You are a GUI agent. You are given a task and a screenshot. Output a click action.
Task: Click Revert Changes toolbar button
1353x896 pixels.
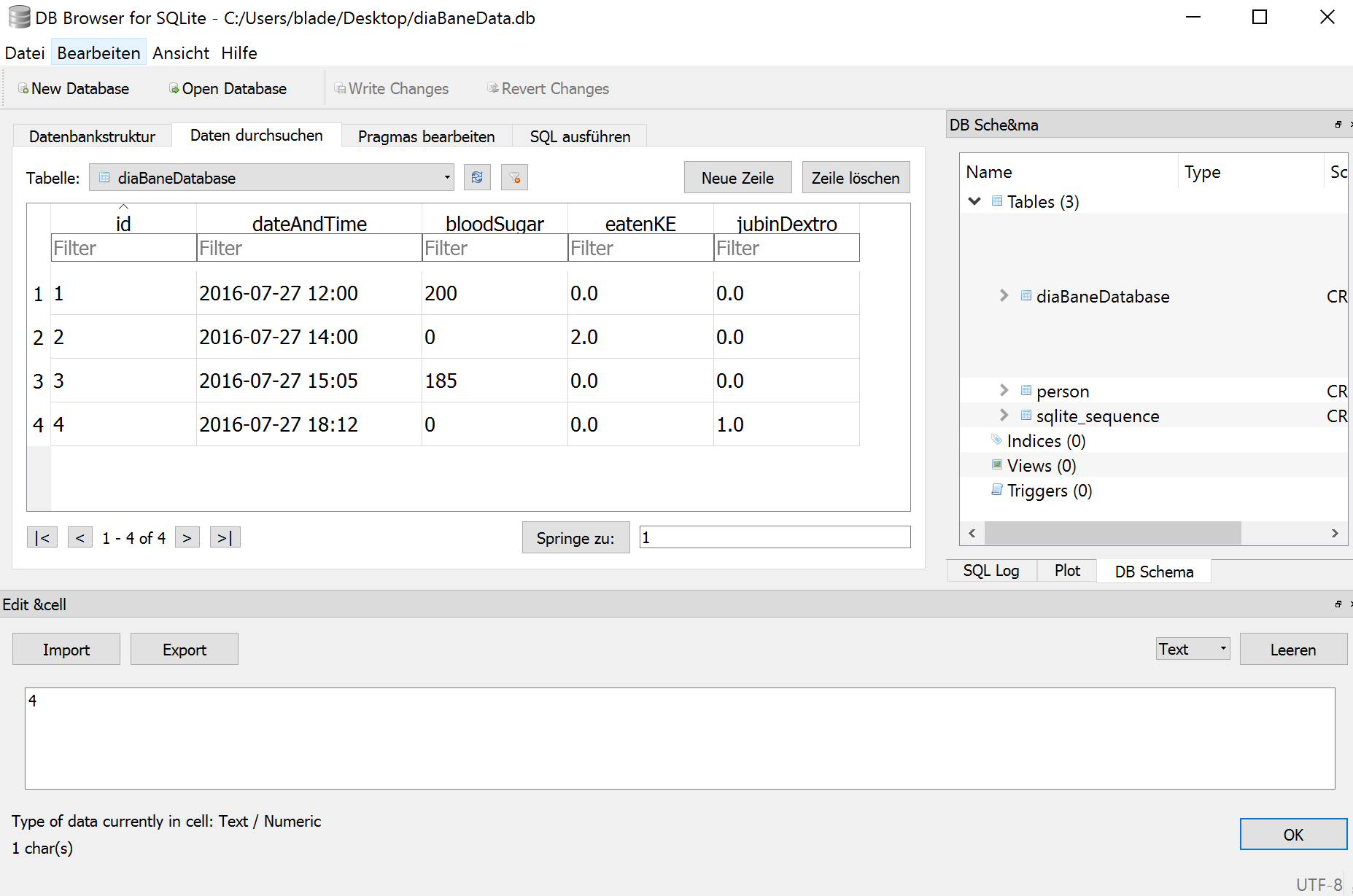click(548, 88)
